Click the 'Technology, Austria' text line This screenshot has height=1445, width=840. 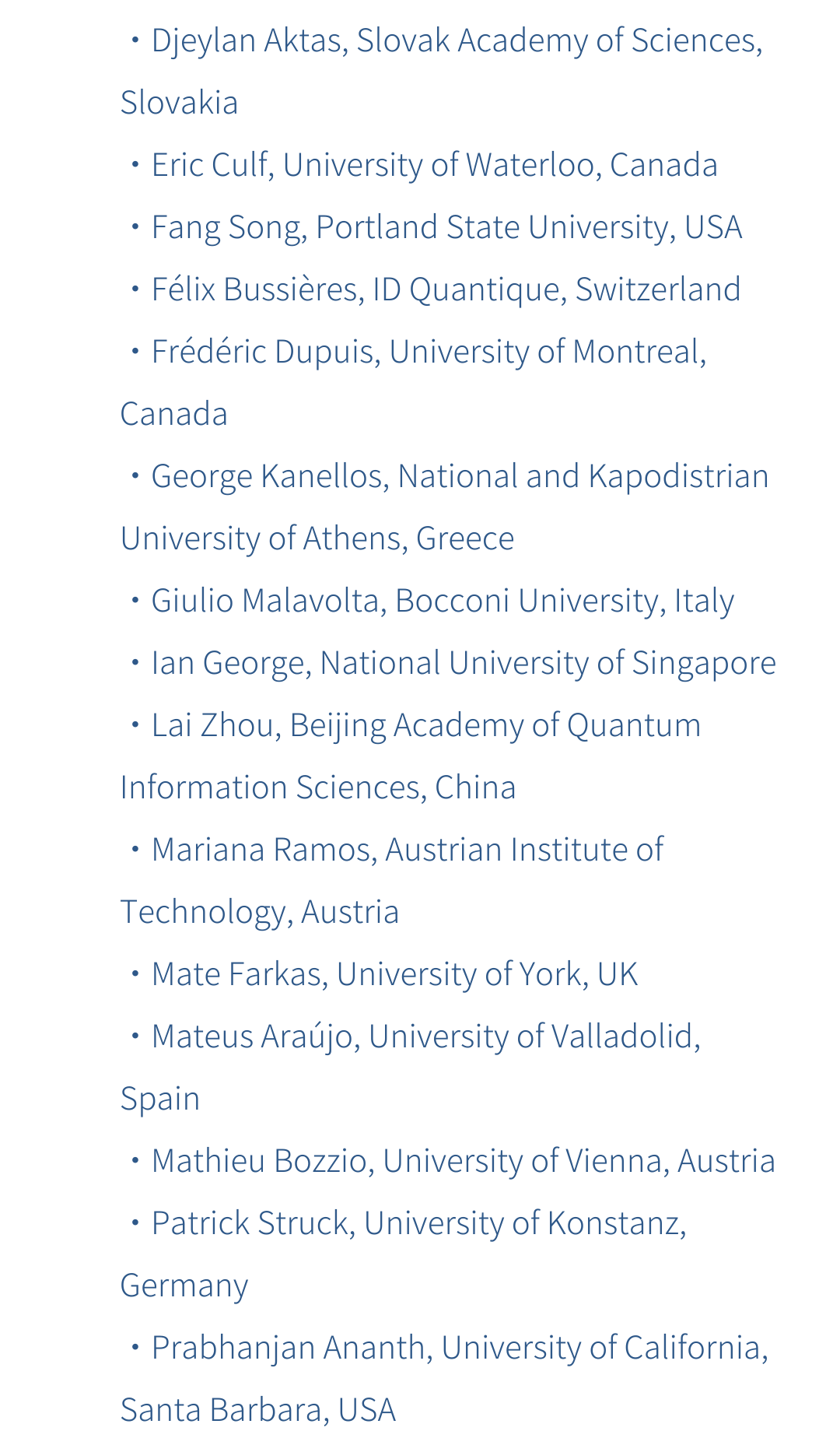pos(260,912)
